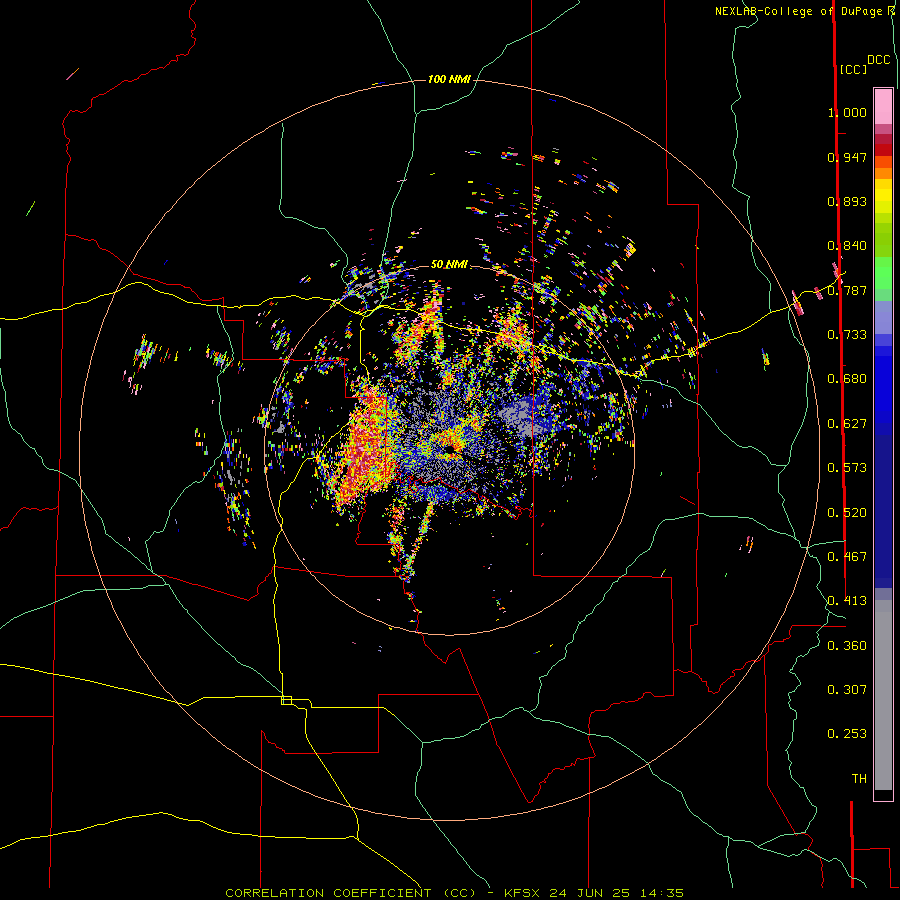Click the 0.520 scale value
Screen dimensions: 900x900
click(847, 513)
